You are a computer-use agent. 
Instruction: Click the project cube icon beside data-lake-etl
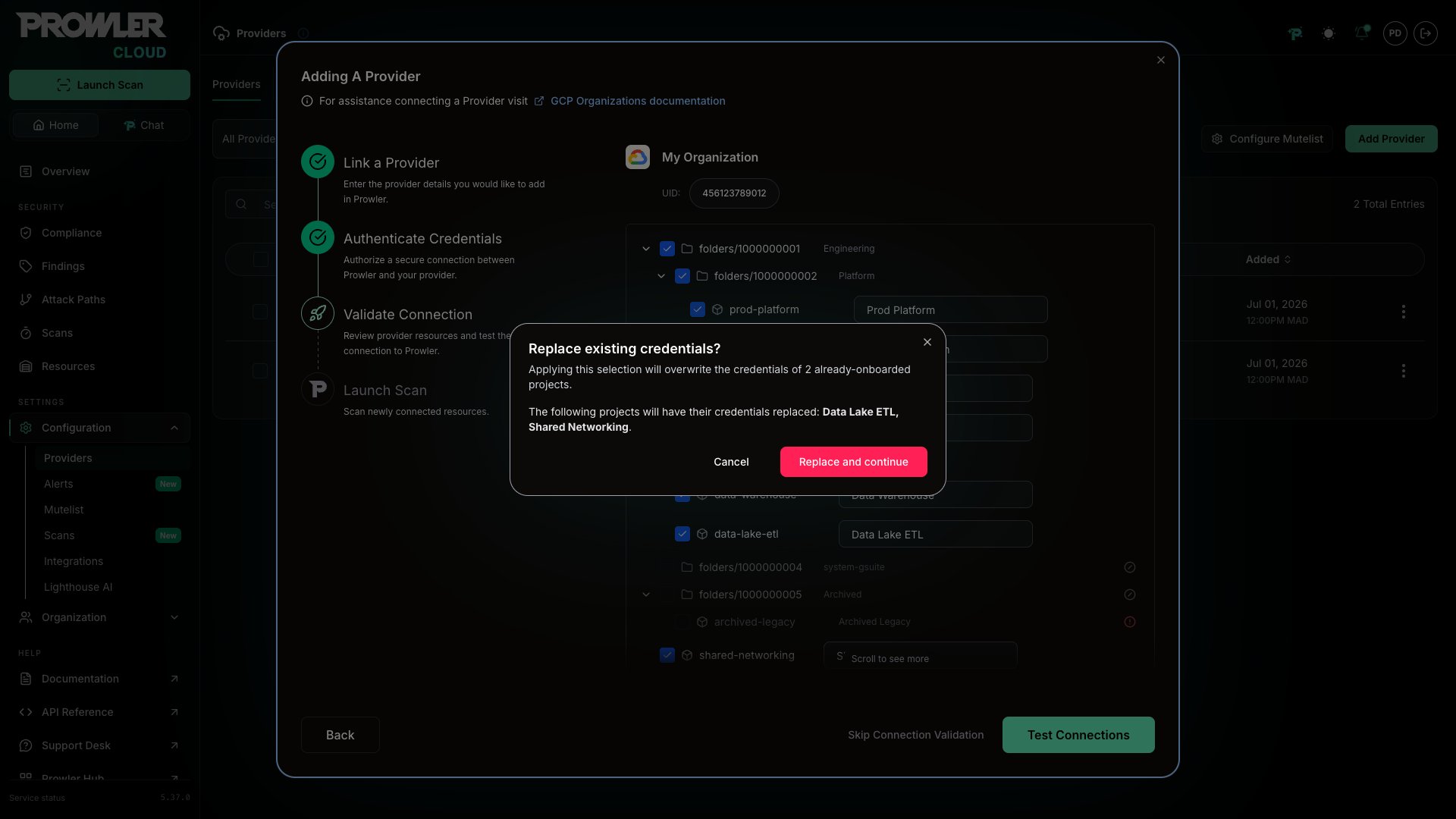(702, 534)
